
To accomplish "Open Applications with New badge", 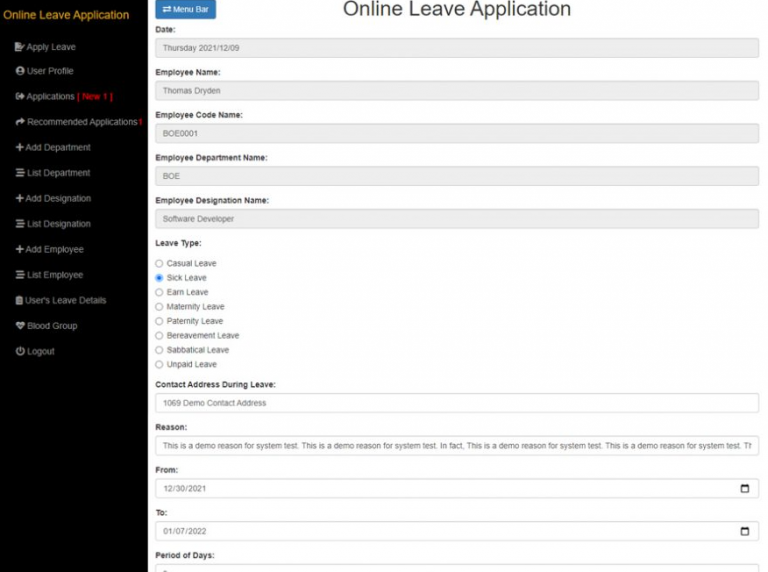I will (63, 97).
